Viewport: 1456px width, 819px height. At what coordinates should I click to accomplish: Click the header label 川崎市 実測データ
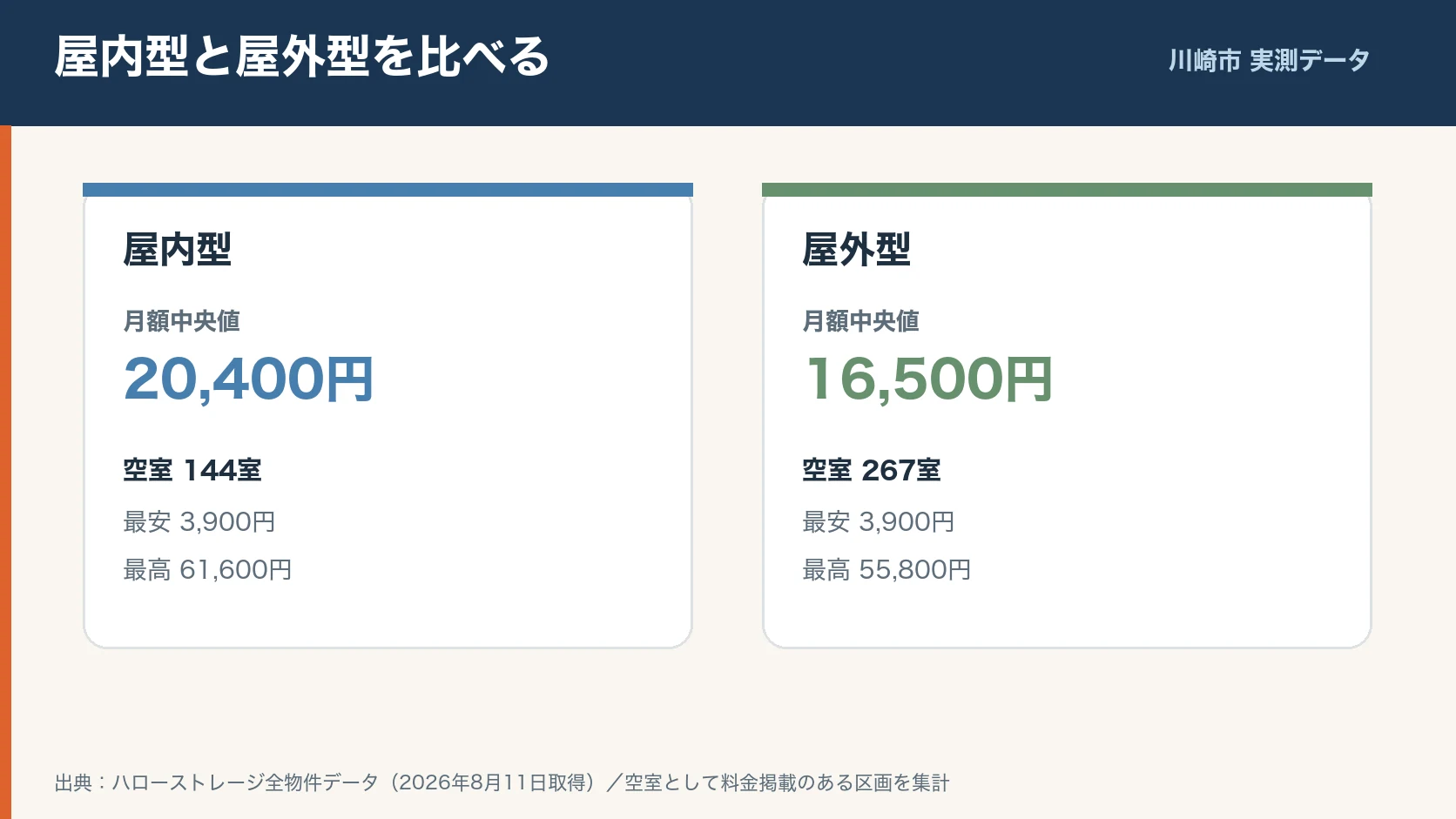(x=1269, y=60)
